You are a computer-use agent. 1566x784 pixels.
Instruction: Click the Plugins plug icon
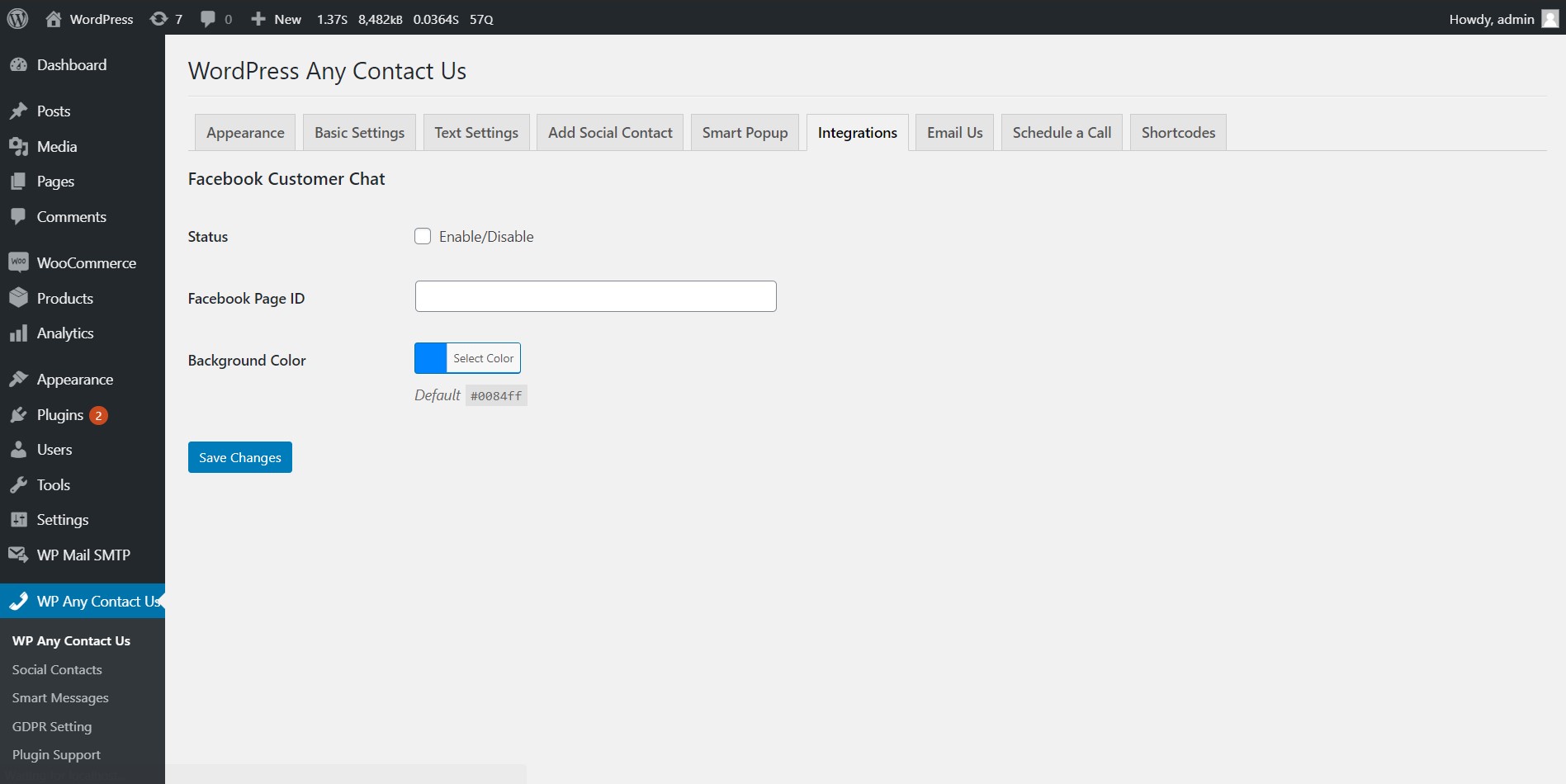18,415
